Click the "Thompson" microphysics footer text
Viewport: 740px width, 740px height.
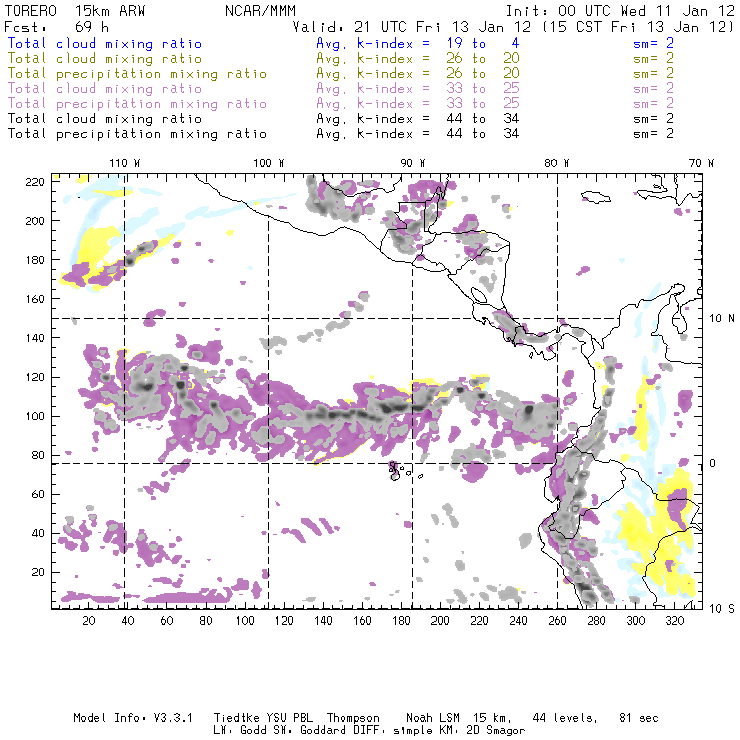pyautogui.click(x=353, y=718)
